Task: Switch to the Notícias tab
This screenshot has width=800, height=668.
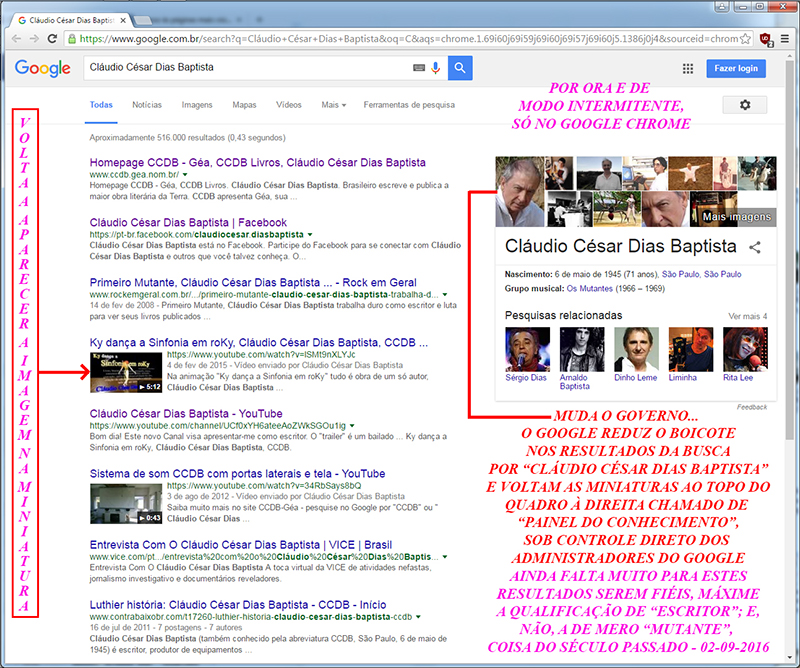Action: [x=147, y=105]
